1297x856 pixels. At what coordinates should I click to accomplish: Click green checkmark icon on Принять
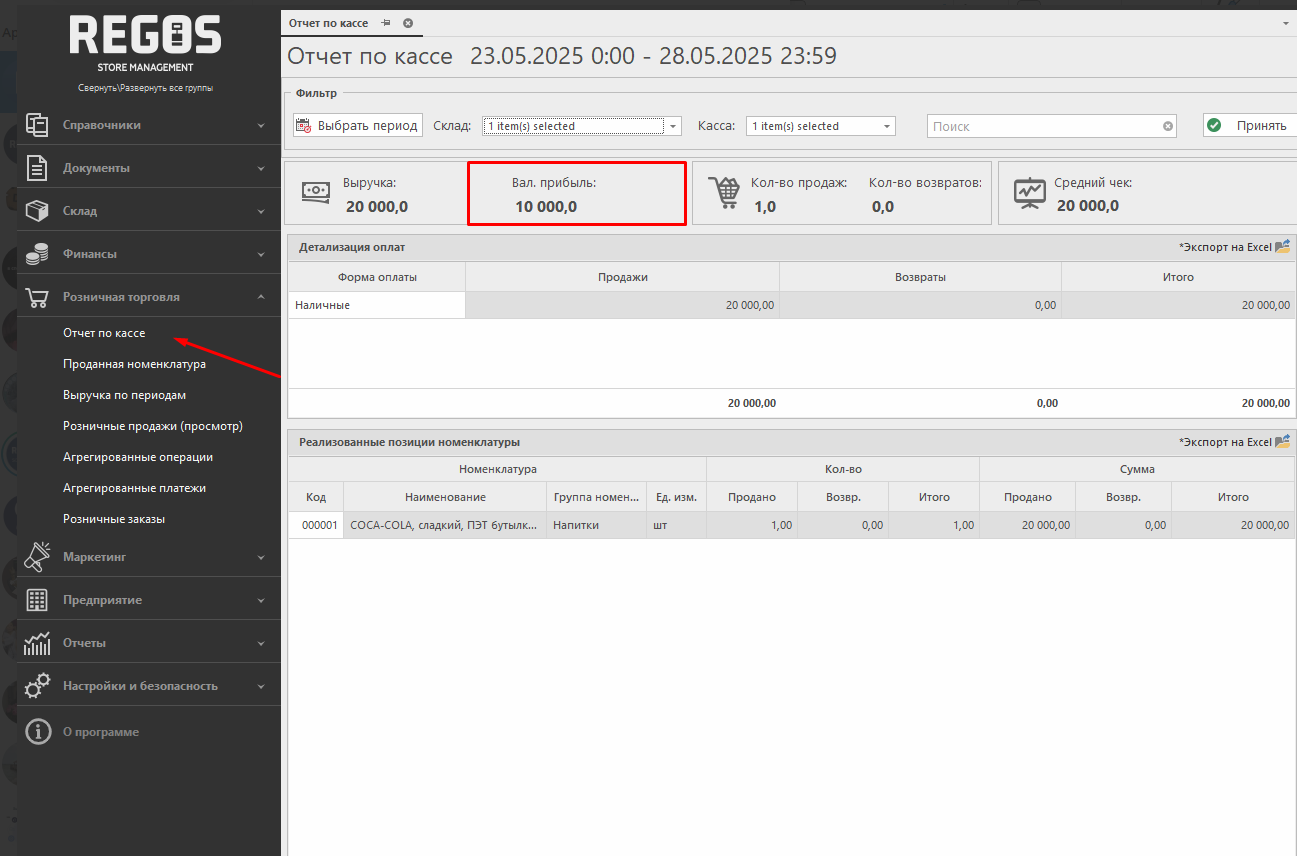pyautogui.click(x=1214, y=125)
